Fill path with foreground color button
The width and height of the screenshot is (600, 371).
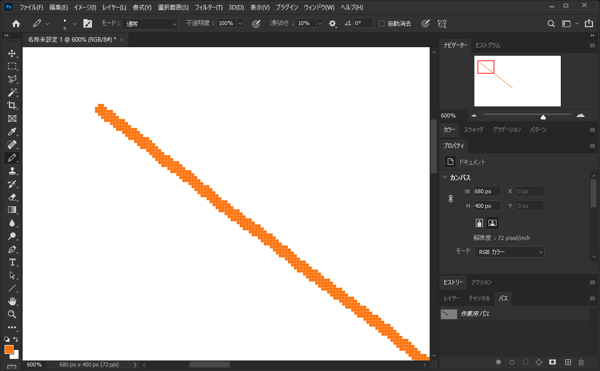point(498,362)
